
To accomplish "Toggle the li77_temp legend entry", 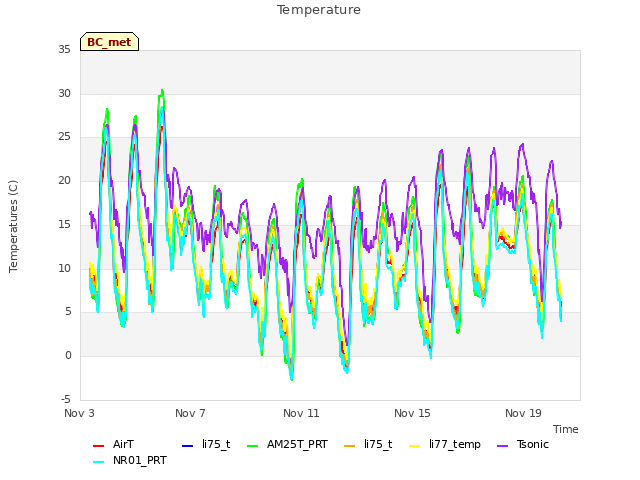I will [x=445, y=444].
